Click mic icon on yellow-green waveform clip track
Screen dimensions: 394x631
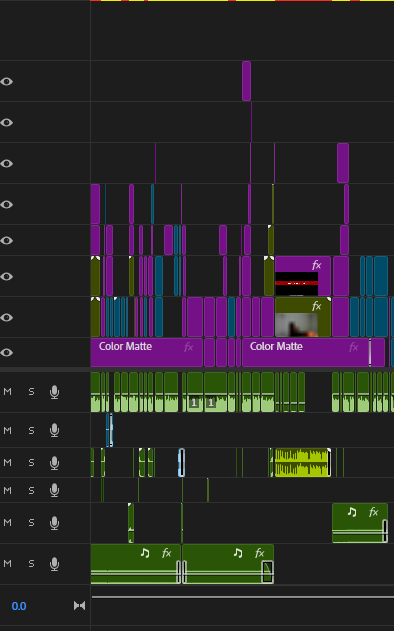point(54,463)
